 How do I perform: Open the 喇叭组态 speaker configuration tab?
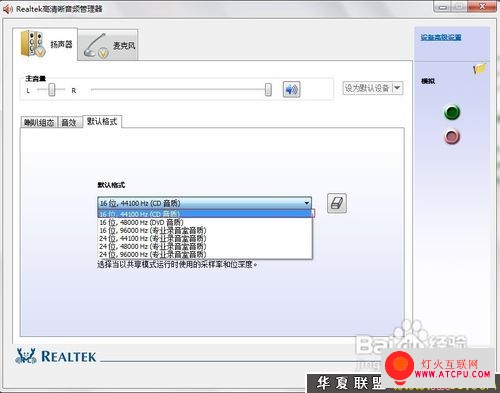39,122
